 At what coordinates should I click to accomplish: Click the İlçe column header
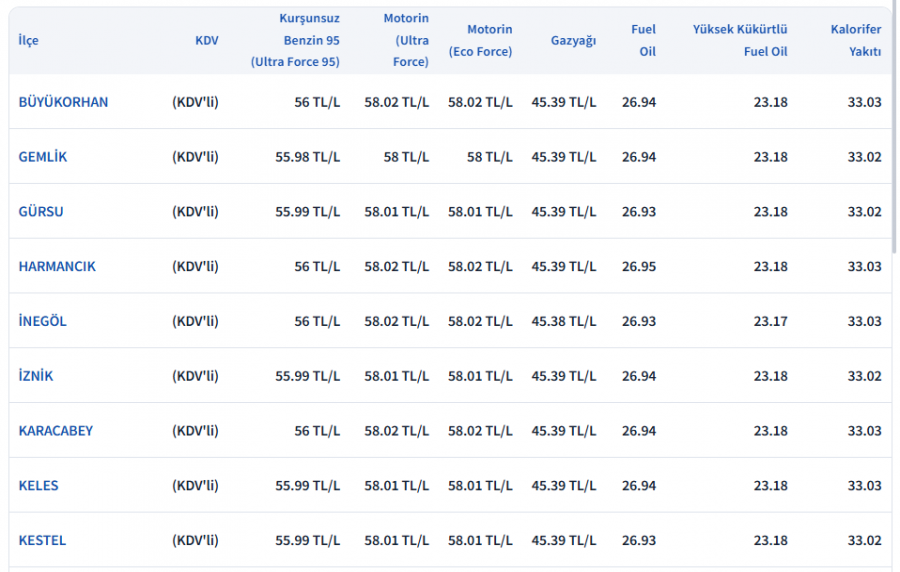[29, 41]
